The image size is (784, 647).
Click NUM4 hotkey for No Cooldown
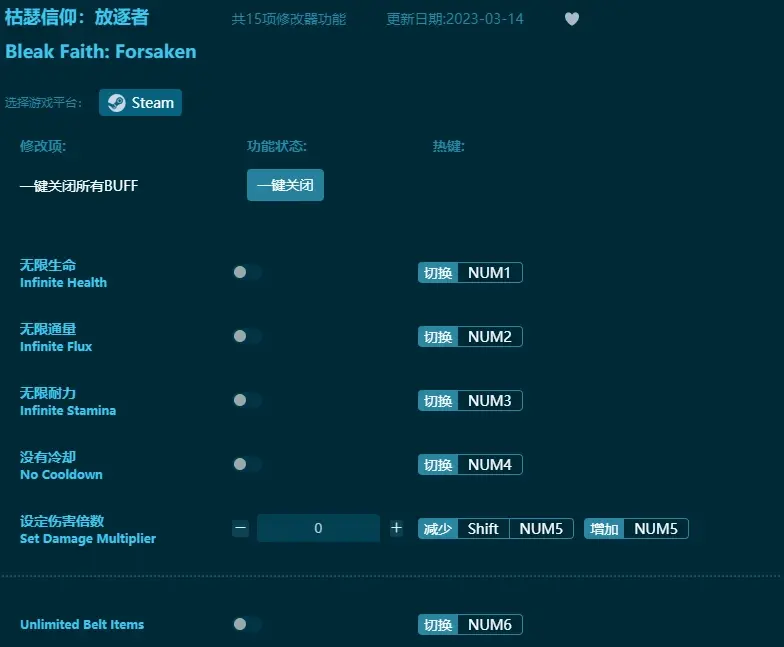[490, 464]
